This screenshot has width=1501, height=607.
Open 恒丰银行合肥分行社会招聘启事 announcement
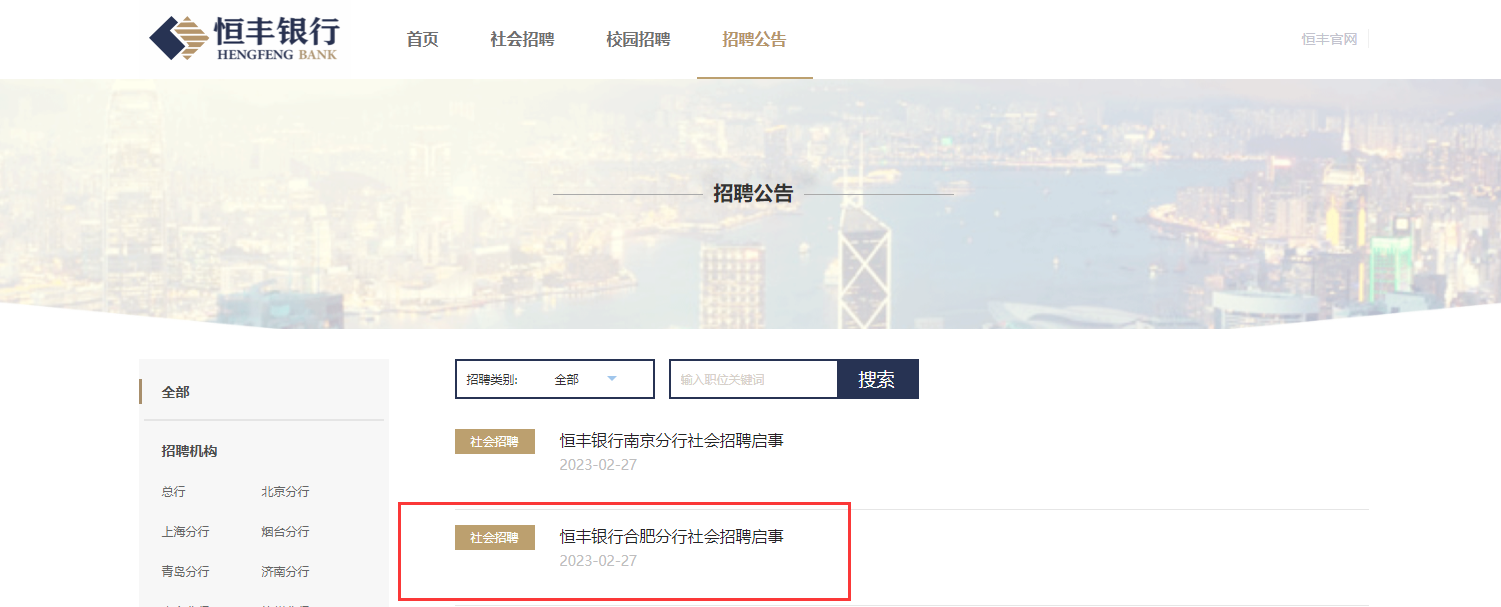pyautogui.click(x=671, y=537)
